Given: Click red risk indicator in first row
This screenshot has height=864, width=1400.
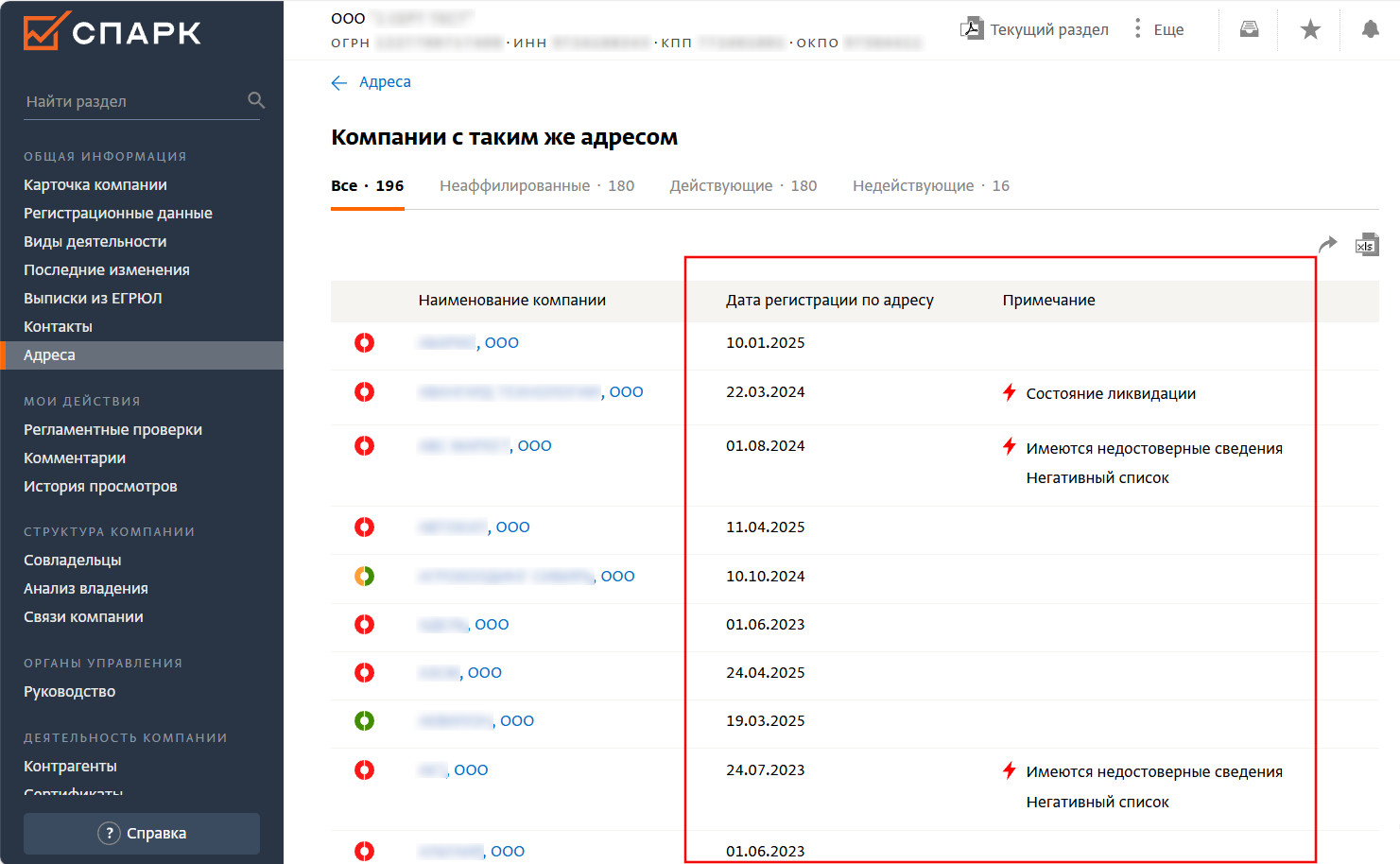Looking at the screenshot, I should pos(364,343).
